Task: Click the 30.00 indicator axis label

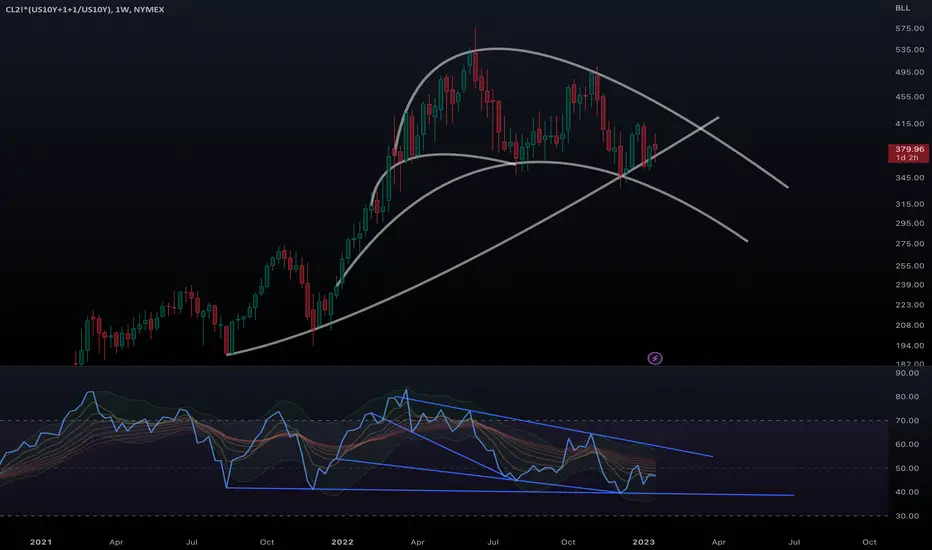Action: [907, 516]
